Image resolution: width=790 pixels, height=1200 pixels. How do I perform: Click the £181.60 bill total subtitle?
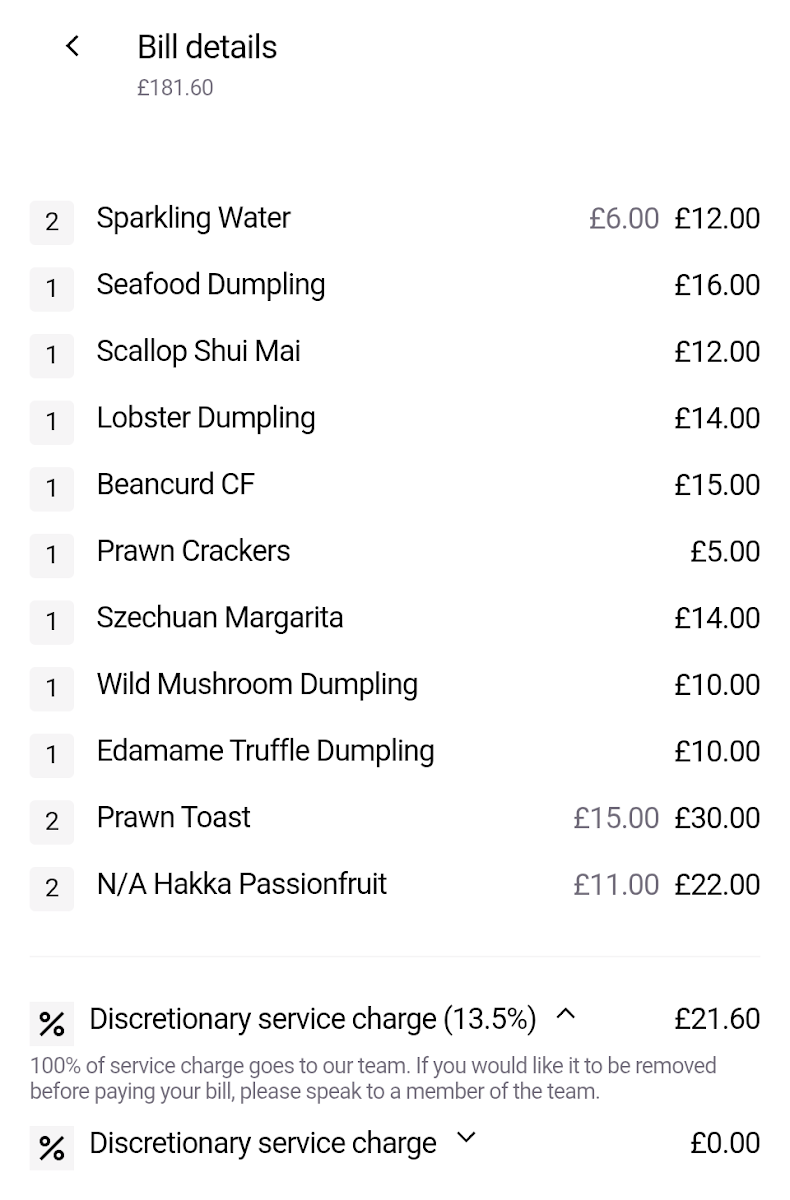tap(175, 88)
